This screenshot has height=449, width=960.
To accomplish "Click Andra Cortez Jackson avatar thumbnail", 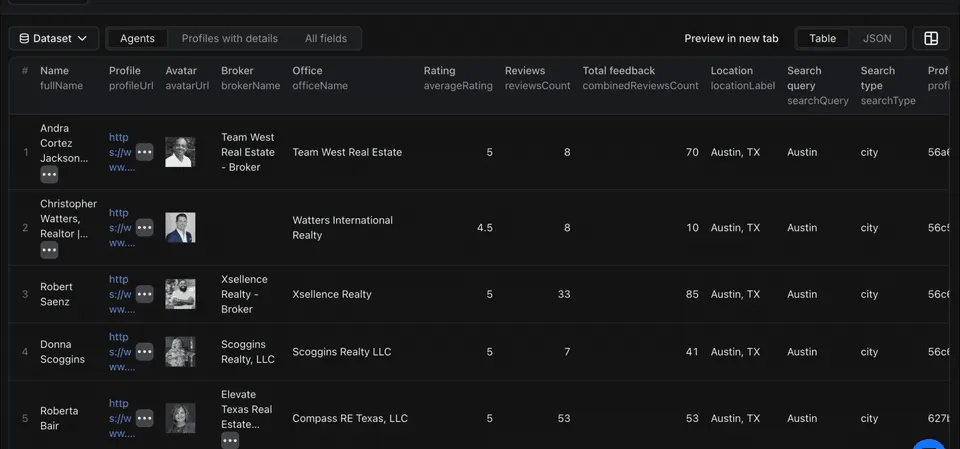I will coord(180,152).
